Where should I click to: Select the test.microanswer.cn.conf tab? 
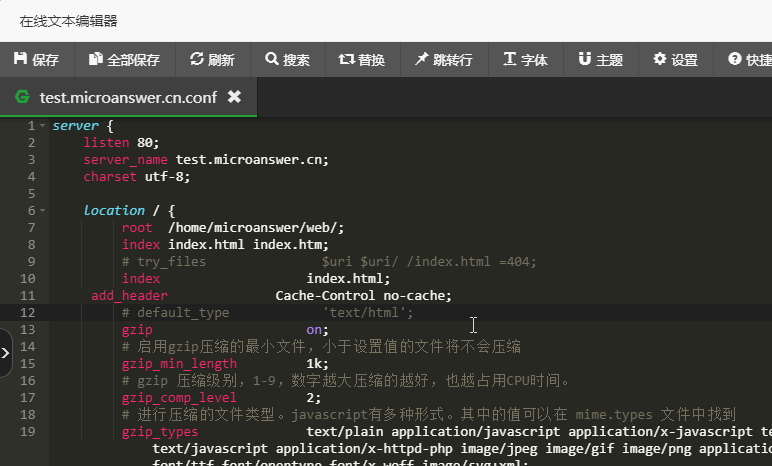click(x=128, y=97)
